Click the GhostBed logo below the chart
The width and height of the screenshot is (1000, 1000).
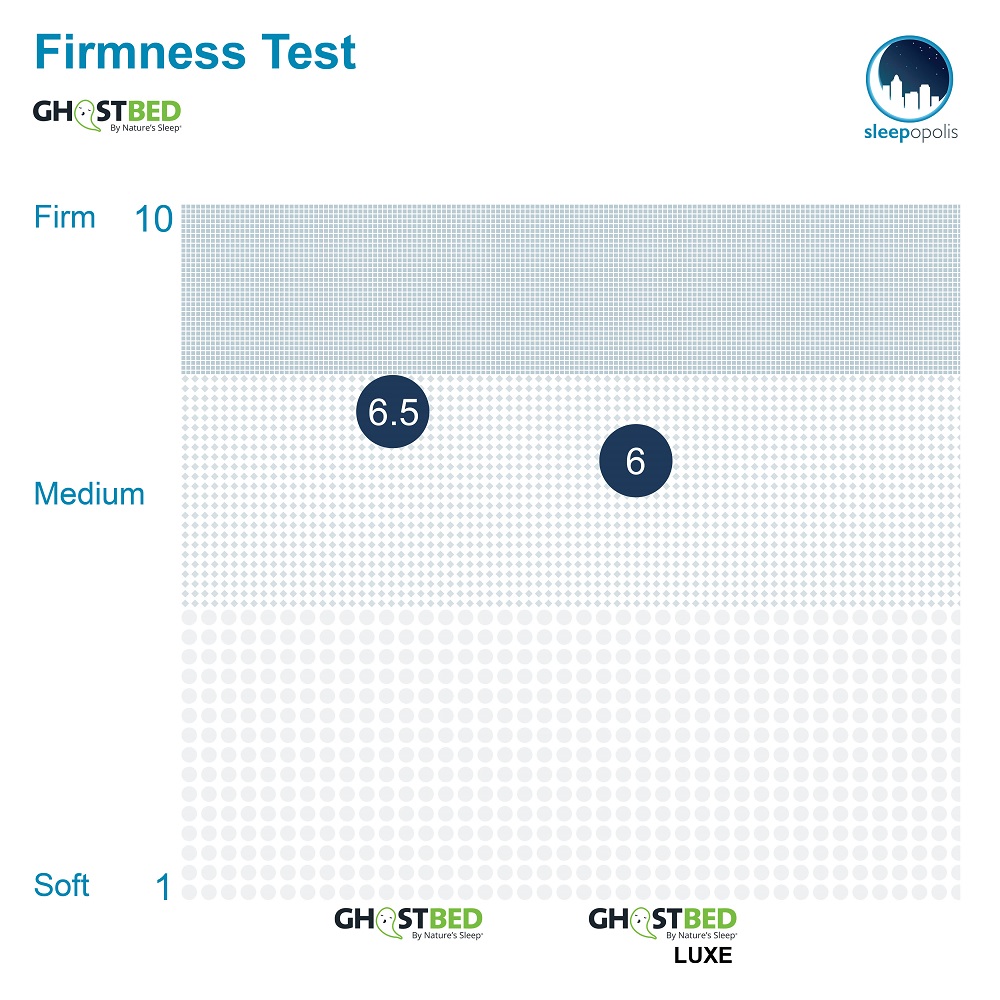(x=409, y=923)
